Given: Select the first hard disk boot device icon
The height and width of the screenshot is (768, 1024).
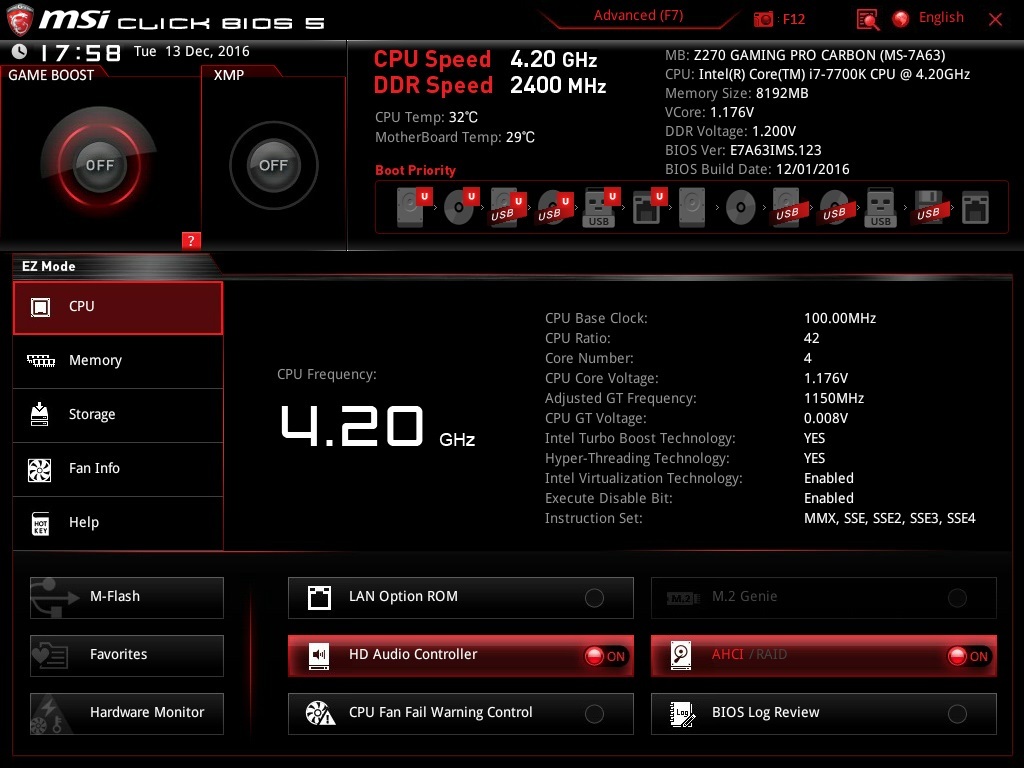Looking at the screenshot, I should pyautogui.click(x=411, y=208).
